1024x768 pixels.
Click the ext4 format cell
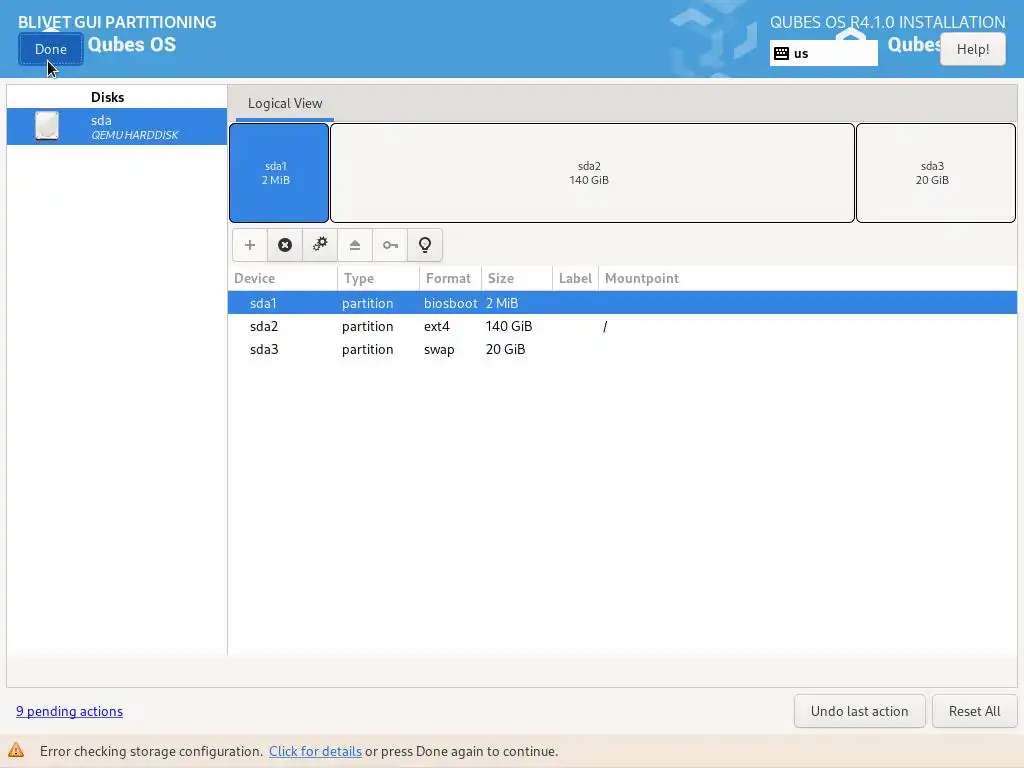pyautogui.click(x=436, y=326)
